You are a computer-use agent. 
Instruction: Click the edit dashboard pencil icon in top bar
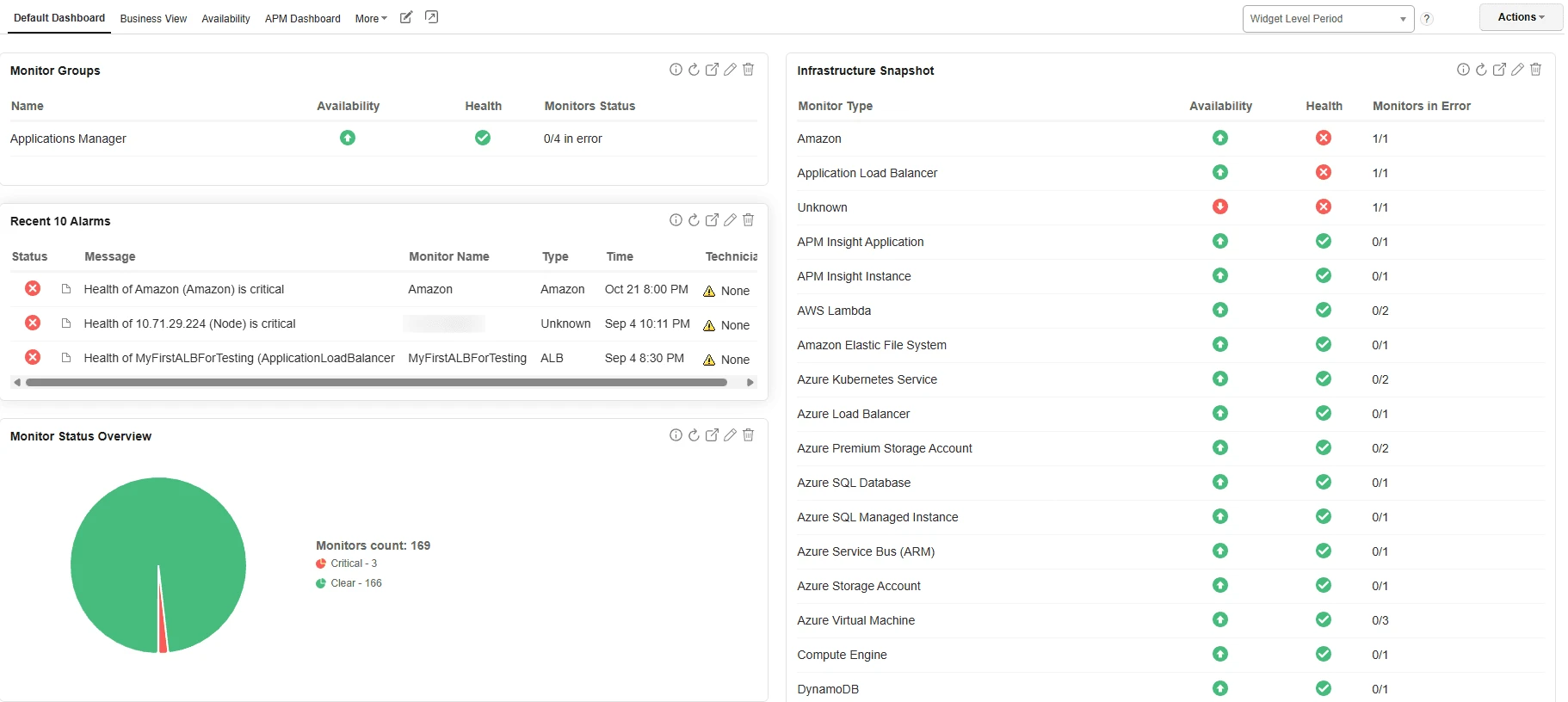406,17
